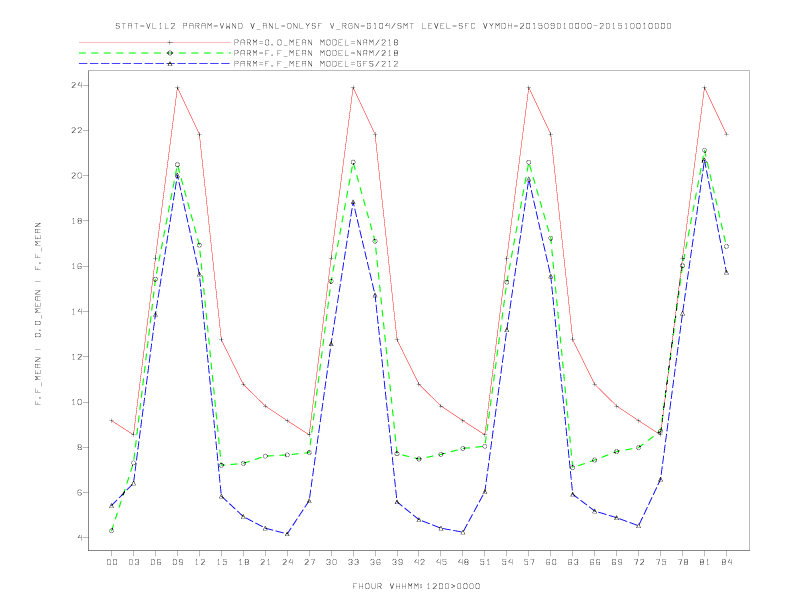792x612 pixels.
Task: Click the green dashed legend line sample
Action: 155,53
